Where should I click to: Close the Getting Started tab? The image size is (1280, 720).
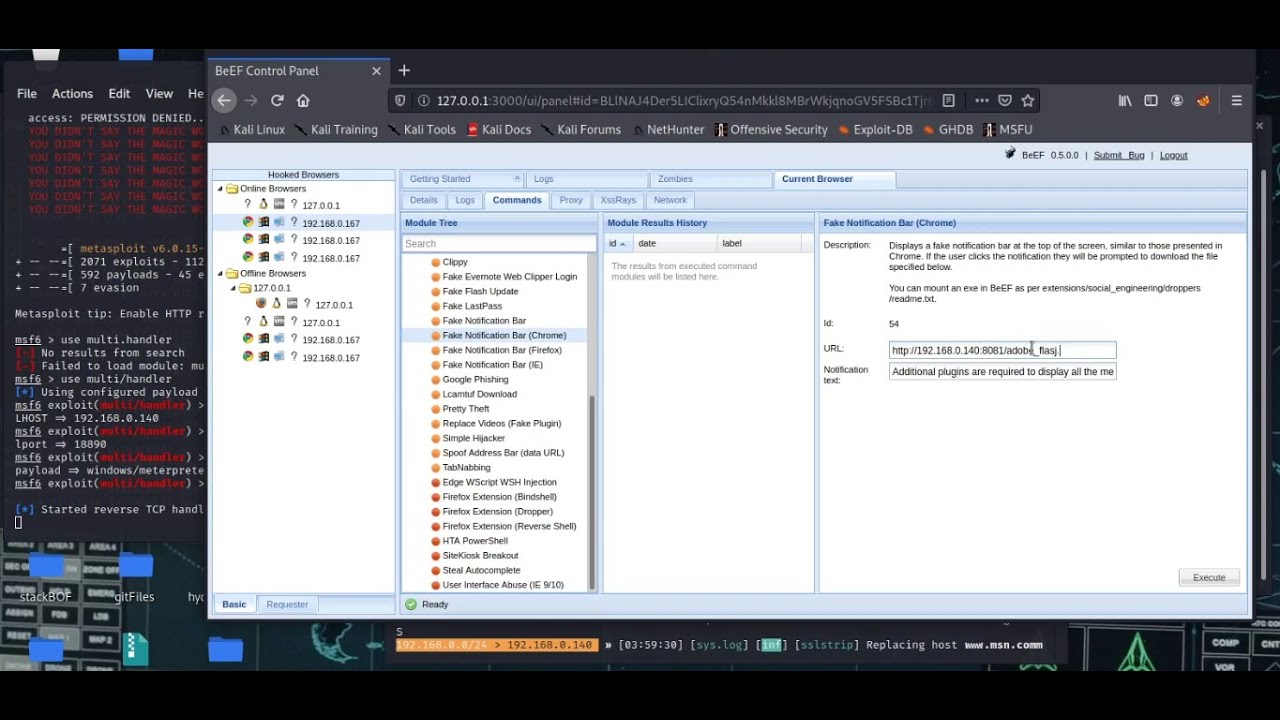pos(517,179)
